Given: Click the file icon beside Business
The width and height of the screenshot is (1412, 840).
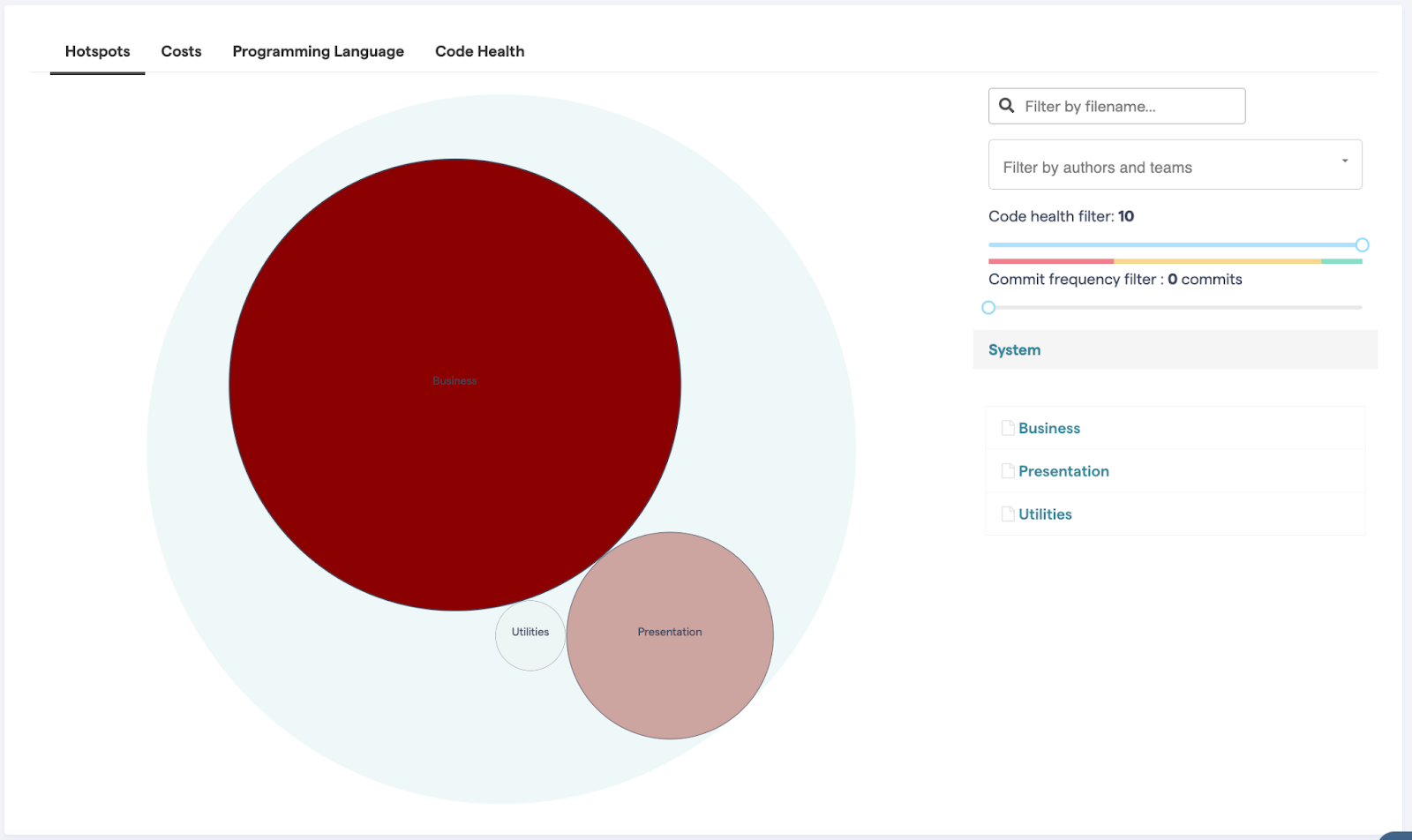Looking at the screenshot, I should (x=1007, y=428).
